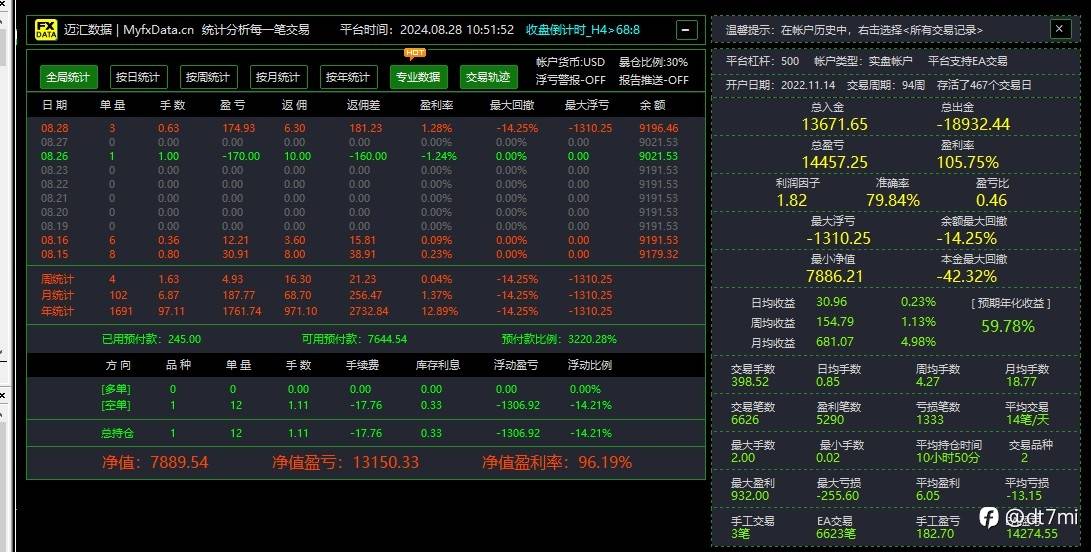
Task: Open the 专业数据 button
Action: 418,77
